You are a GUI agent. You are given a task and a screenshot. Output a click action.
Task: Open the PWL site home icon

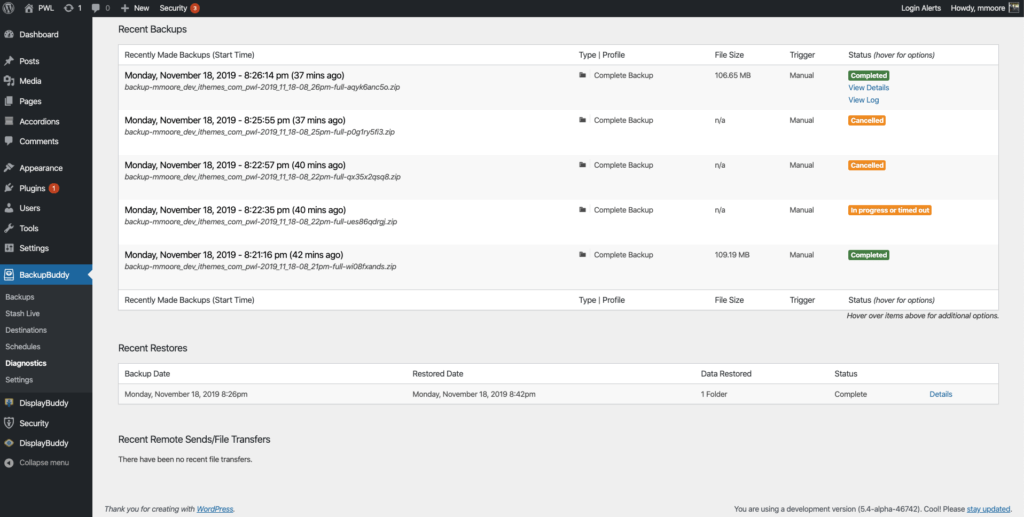click(x=29, y=8)
